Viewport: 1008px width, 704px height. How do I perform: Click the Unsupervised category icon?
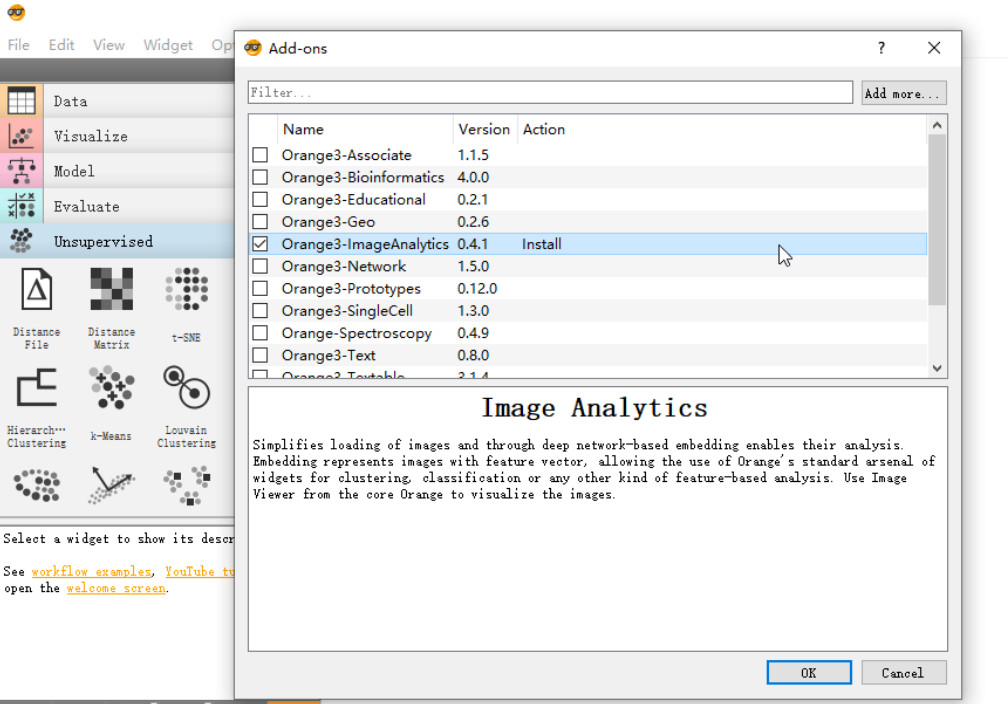21,241
